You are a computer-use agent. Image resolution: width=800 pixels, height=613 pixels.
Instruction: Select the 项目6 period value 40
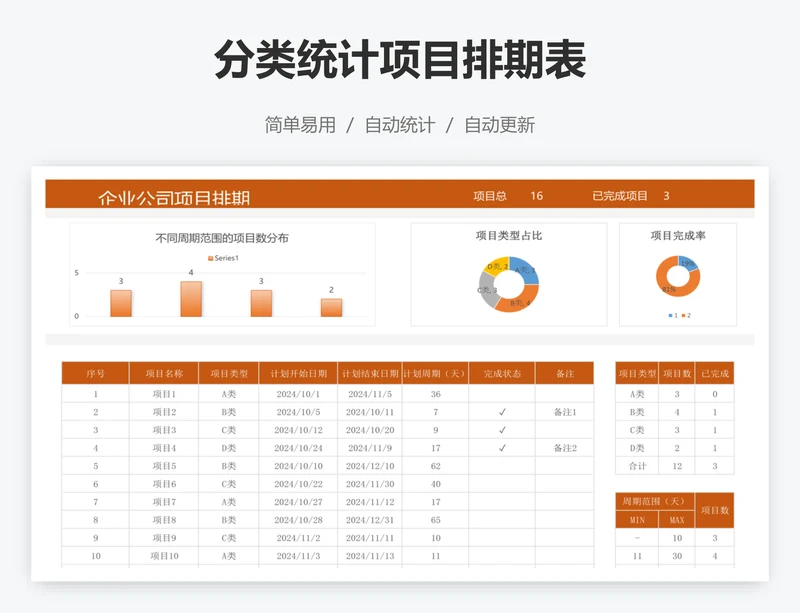point(435,484)
